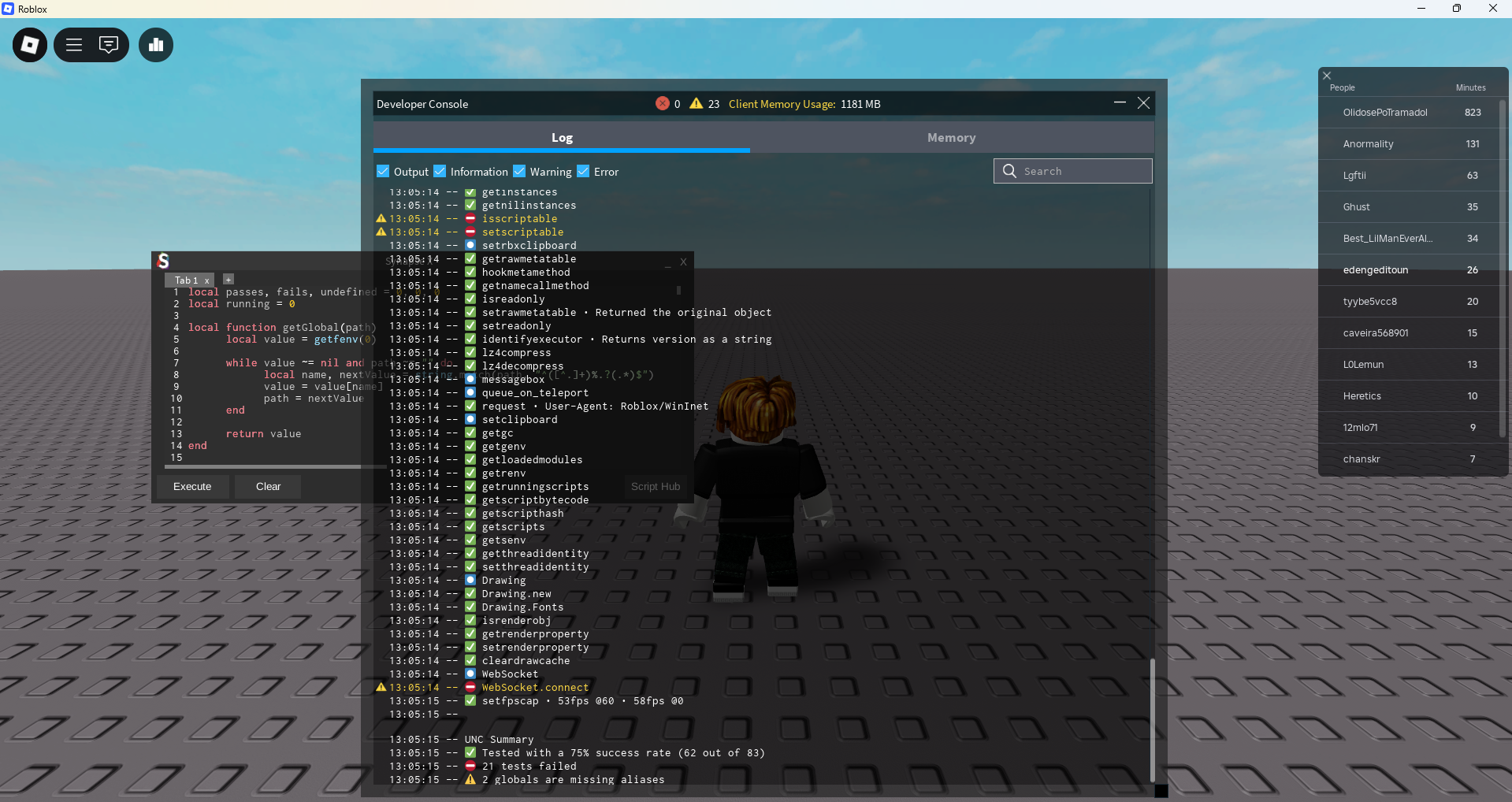Click the Client Memory Usage label
The width and height of the screenshot is (1512, 802).
point(782,104)
